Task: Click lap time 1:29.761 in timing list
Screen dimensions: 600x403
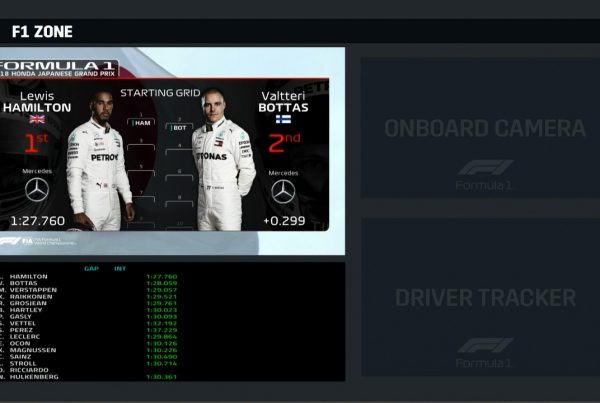Action: pyautogui.click(x=162, y=303)
